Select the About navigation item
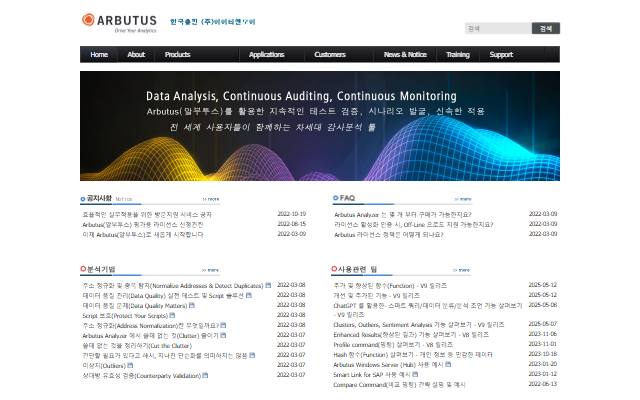 [x=136, y=54]
